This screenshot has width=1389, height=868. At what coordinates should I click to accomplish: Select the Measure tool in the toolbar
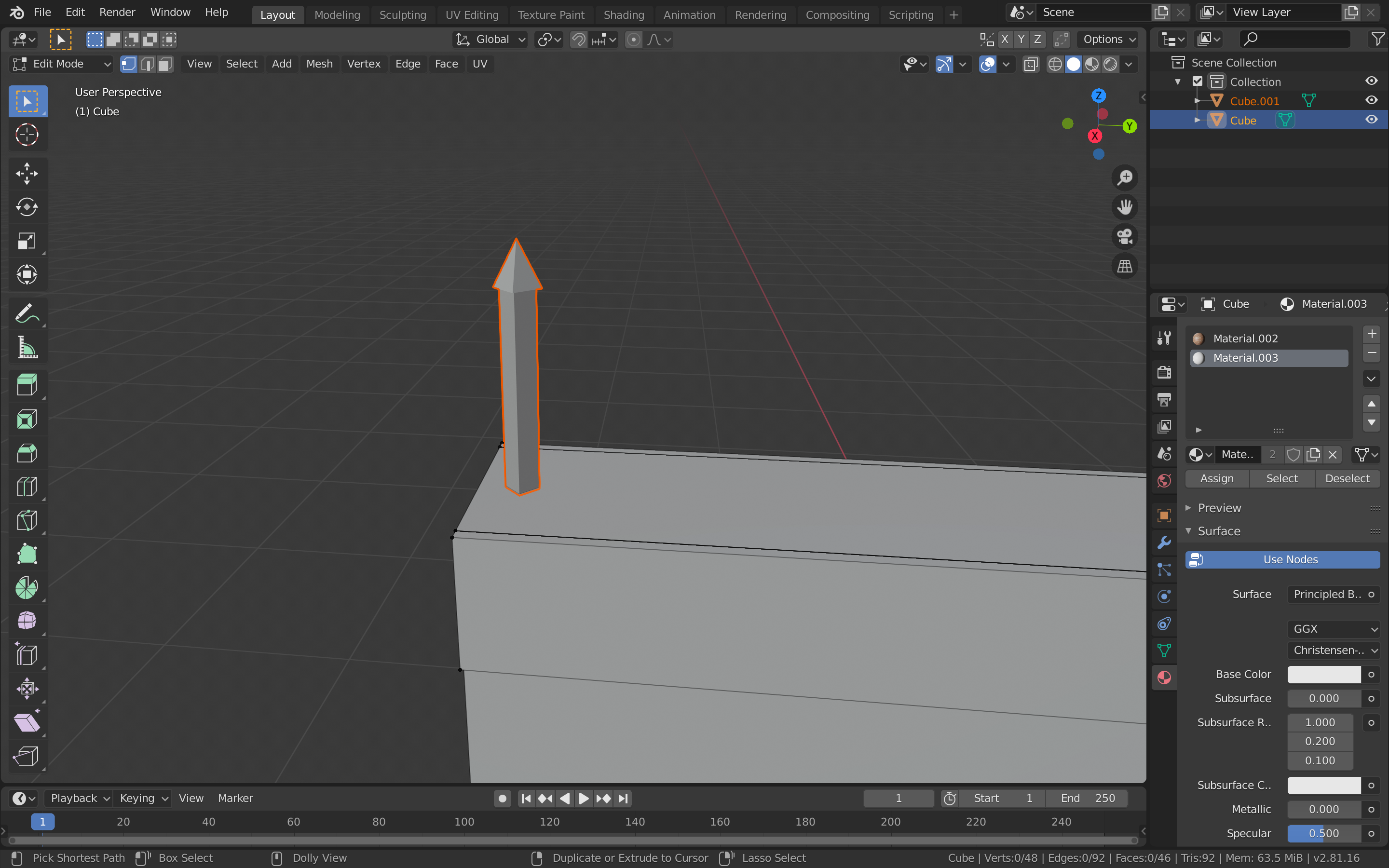(27, 347)
